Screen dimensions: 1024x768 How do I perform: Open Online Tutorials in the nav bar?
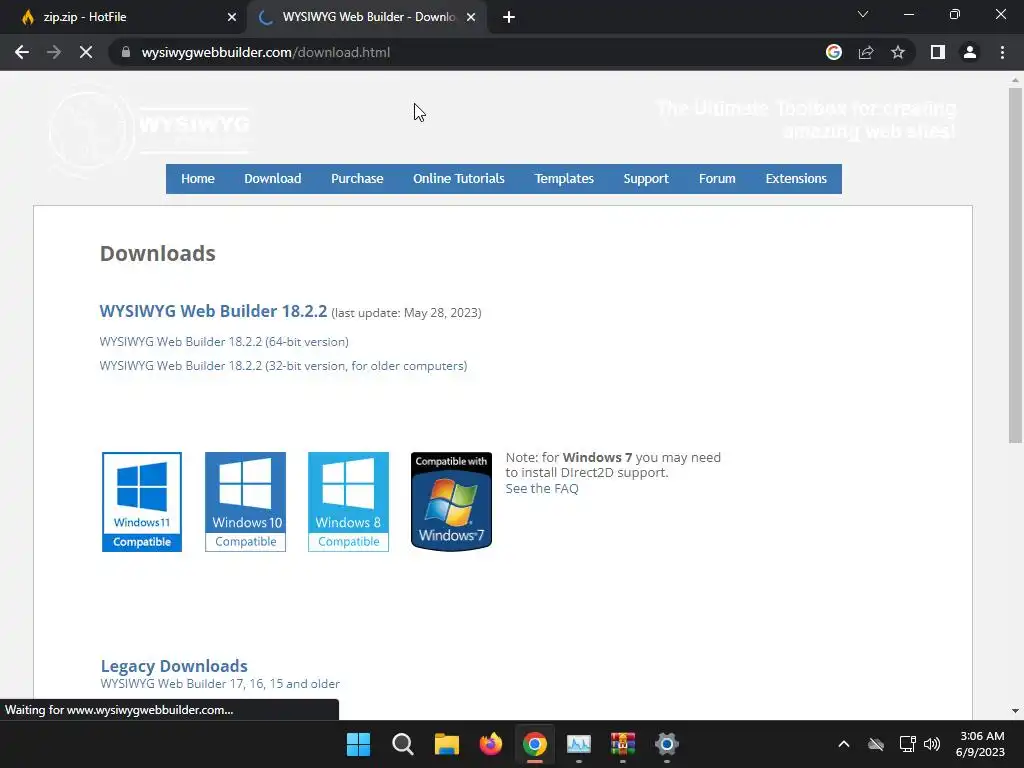click(x=458, y=178)
